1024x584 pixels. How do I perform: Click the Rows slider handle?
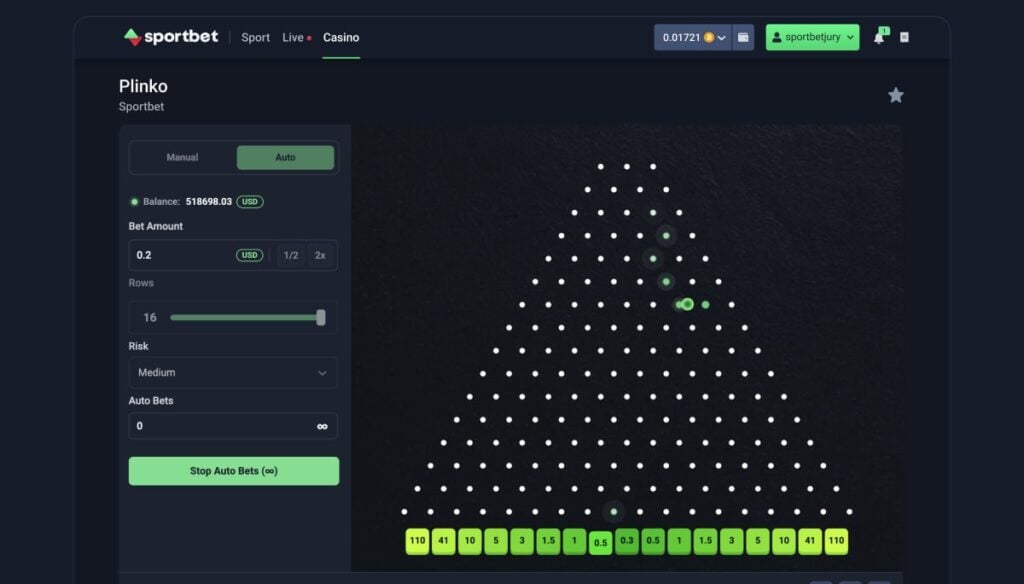coord(321,317)
